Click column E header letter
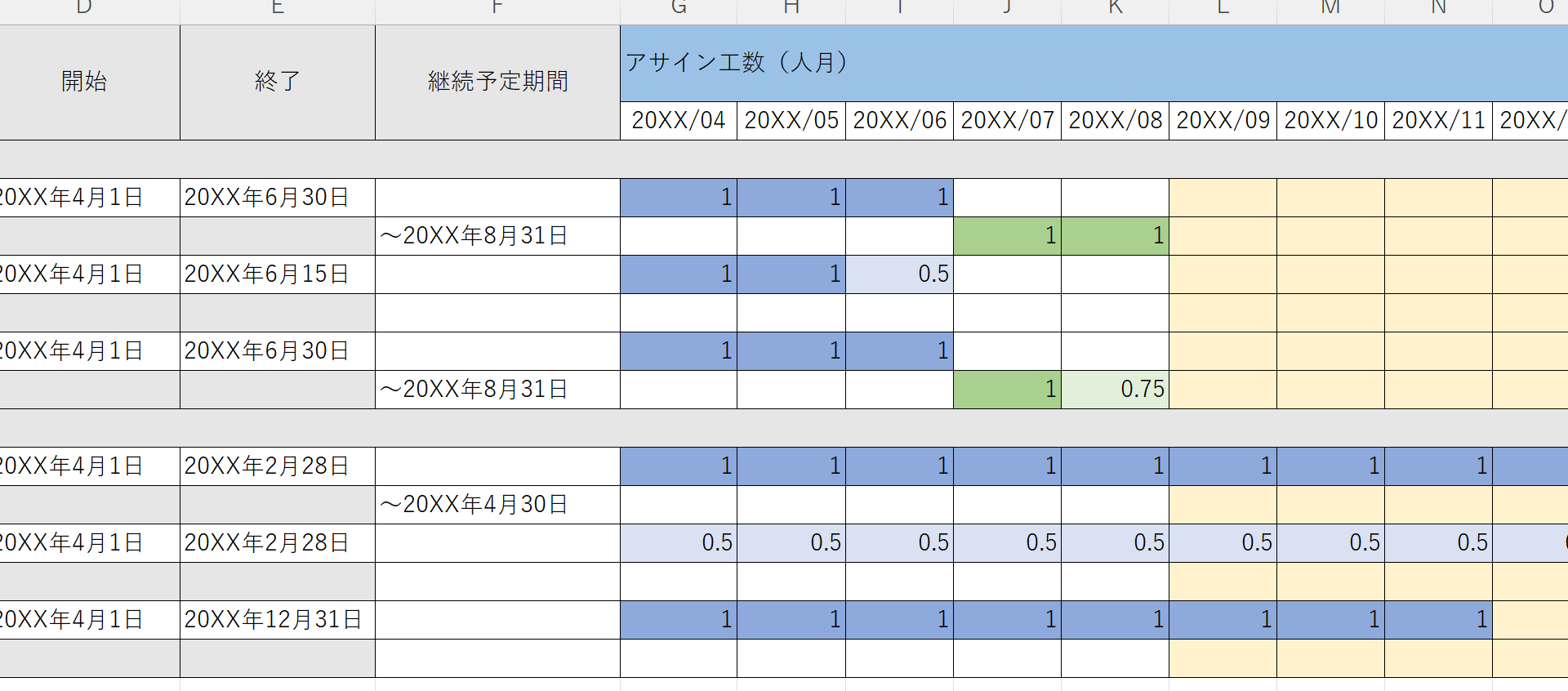 click(x=277, y=8)
